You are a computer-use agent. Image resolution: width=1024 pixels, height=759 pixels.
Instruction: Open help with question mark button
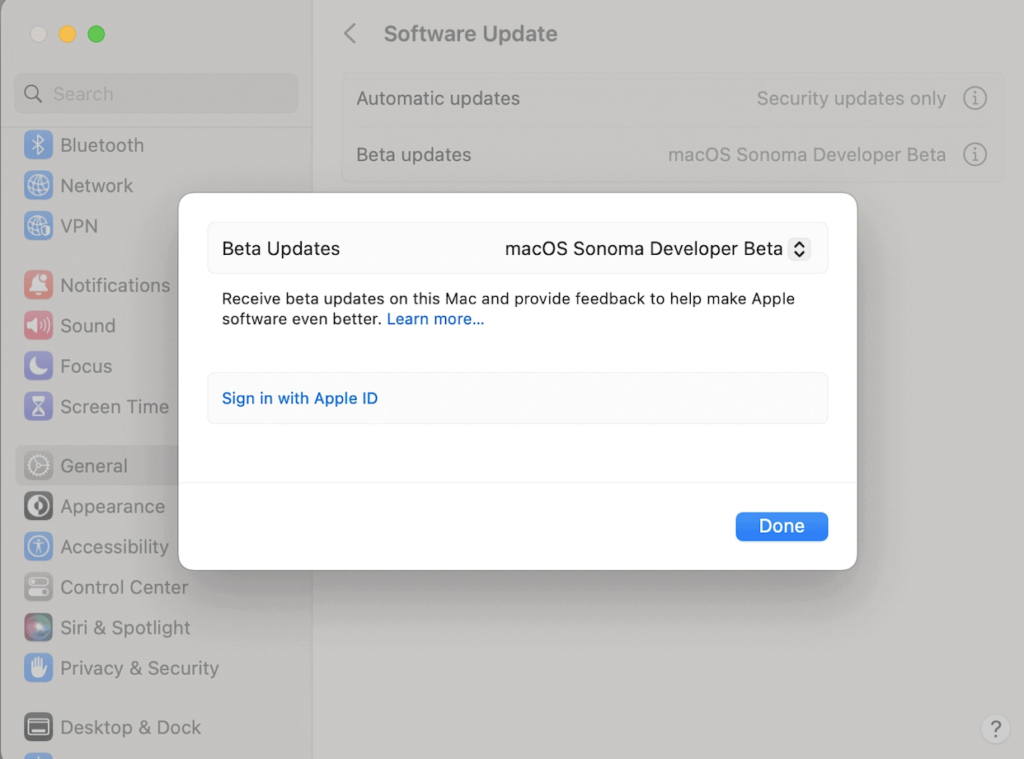pos(994,728)
